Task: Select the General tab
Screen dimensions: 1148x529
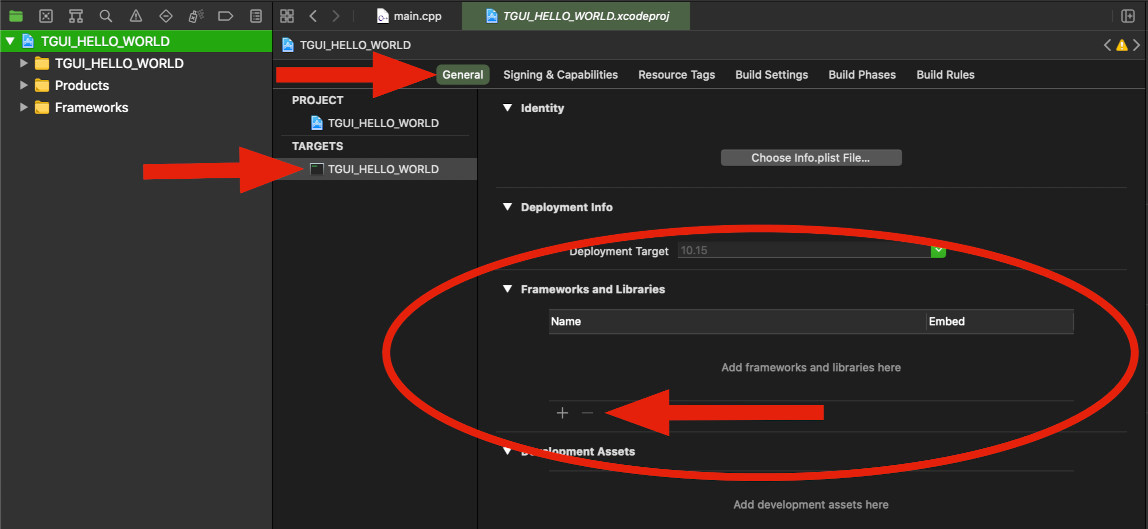Action: [463, 75]
